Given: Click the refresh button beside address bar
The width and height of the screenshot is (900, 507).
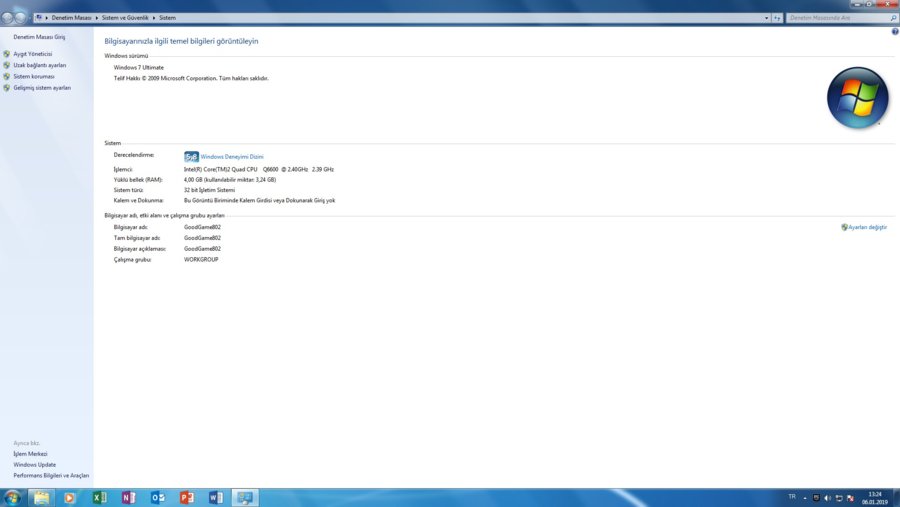Looking at the screenshot, I should click(777, 18).
